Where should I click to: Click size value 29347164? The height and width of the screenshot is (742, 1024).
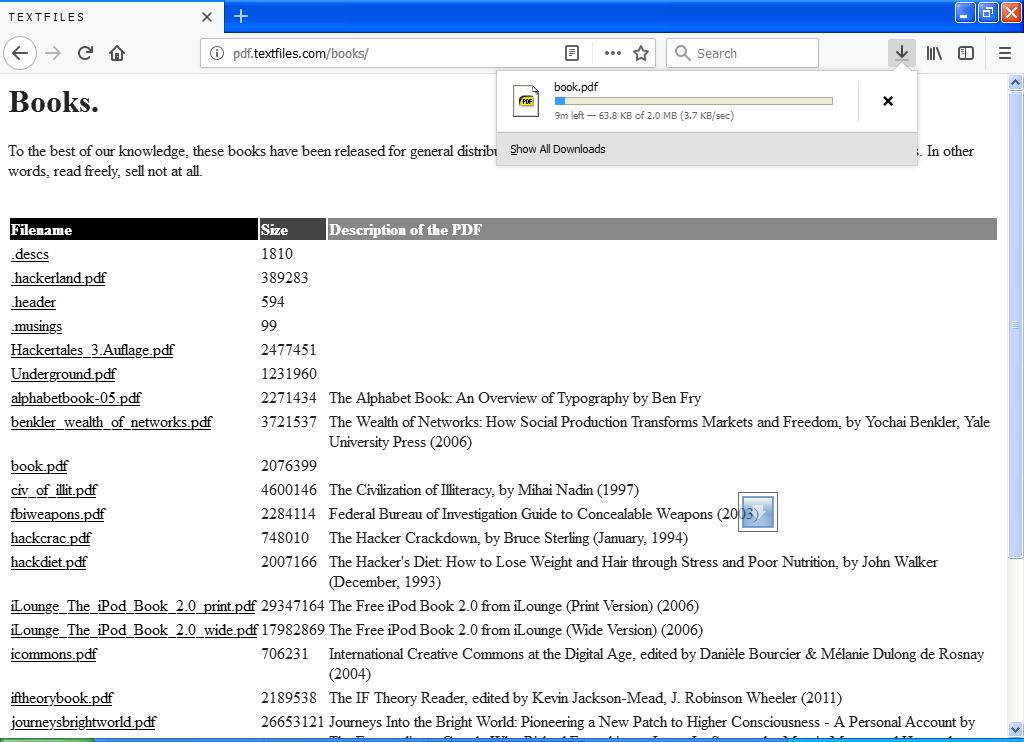click(293, 606)
